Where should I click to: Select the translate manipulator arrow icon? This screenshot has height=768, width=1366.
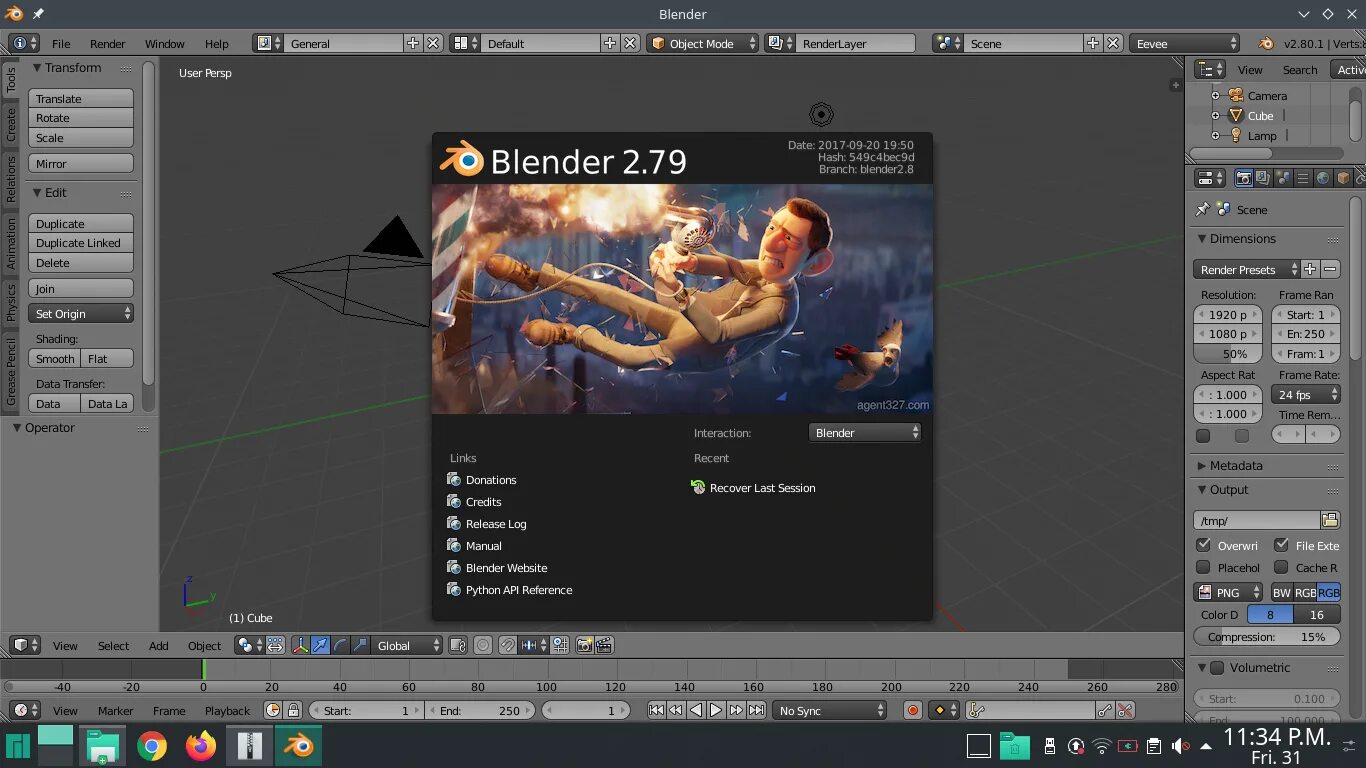click(320, 645)
